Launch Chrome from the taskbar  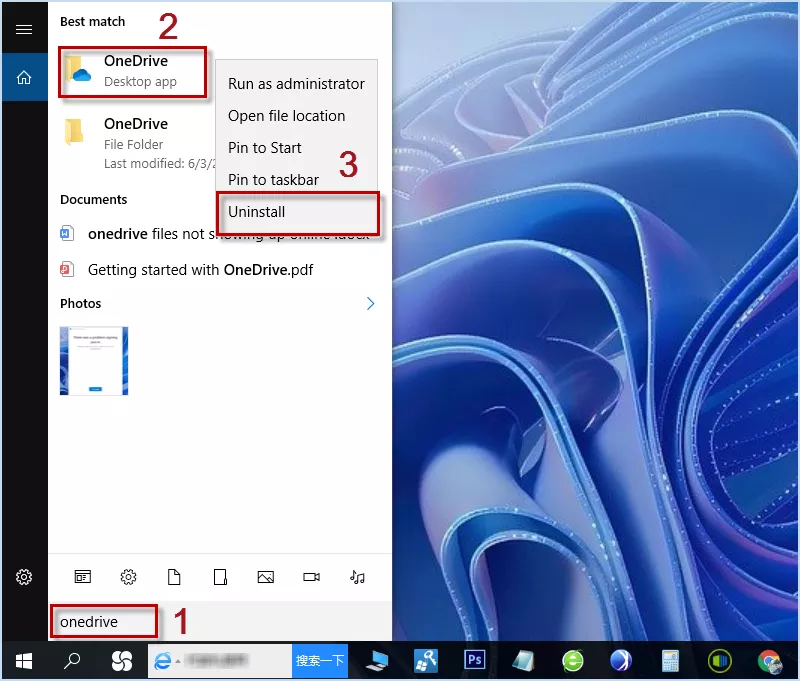pos(769,661)
